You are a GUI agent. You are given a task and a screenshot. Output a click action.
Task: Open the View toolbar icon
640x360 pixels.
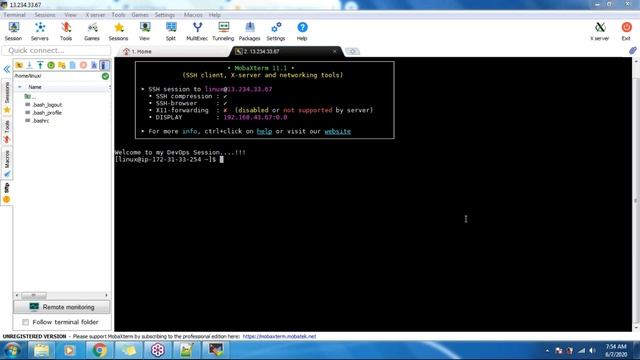[x=144, y=31]
